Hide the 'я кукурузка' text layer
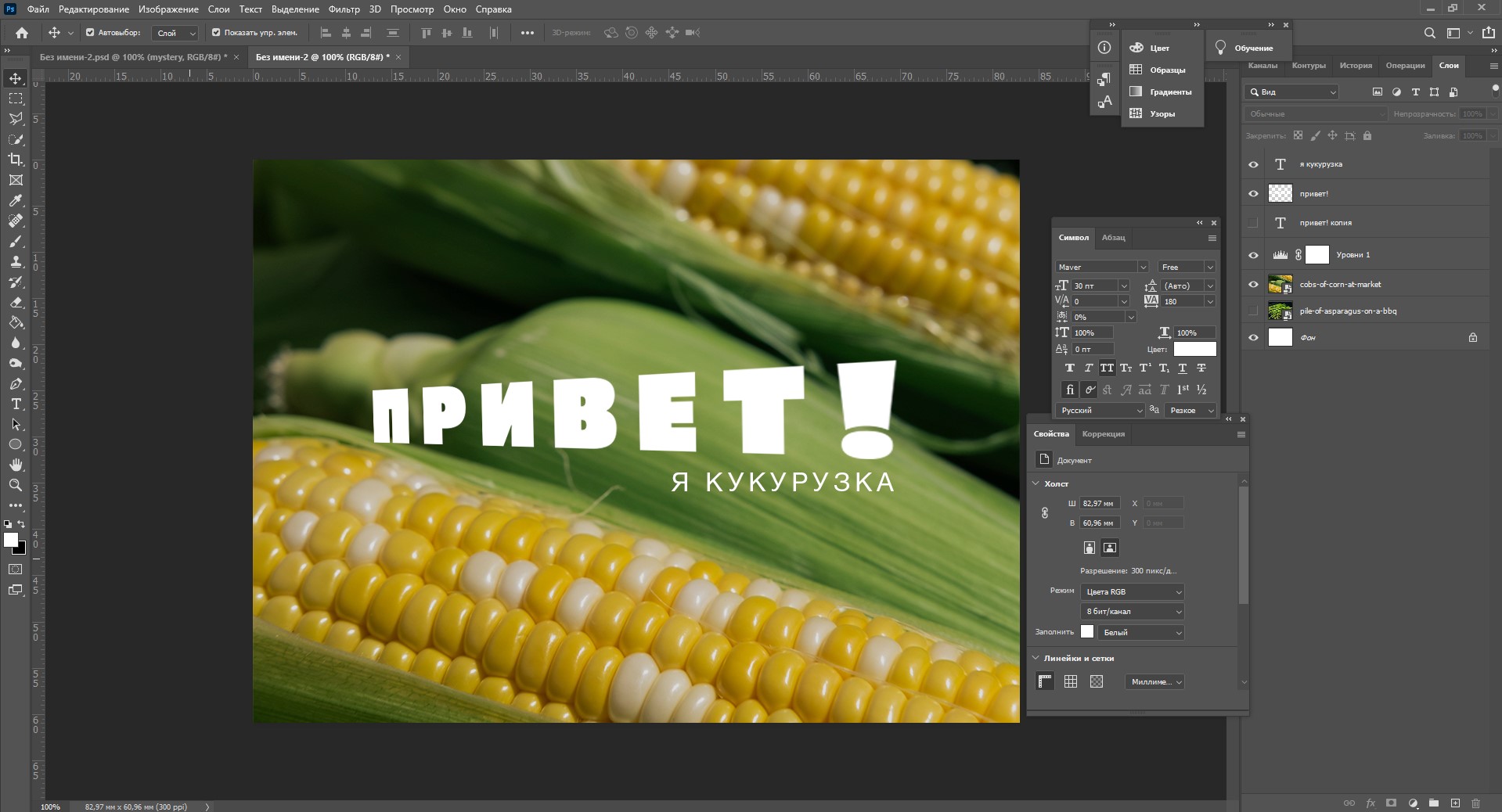Screen dimensions: 1502x812 coord(1253,164)
